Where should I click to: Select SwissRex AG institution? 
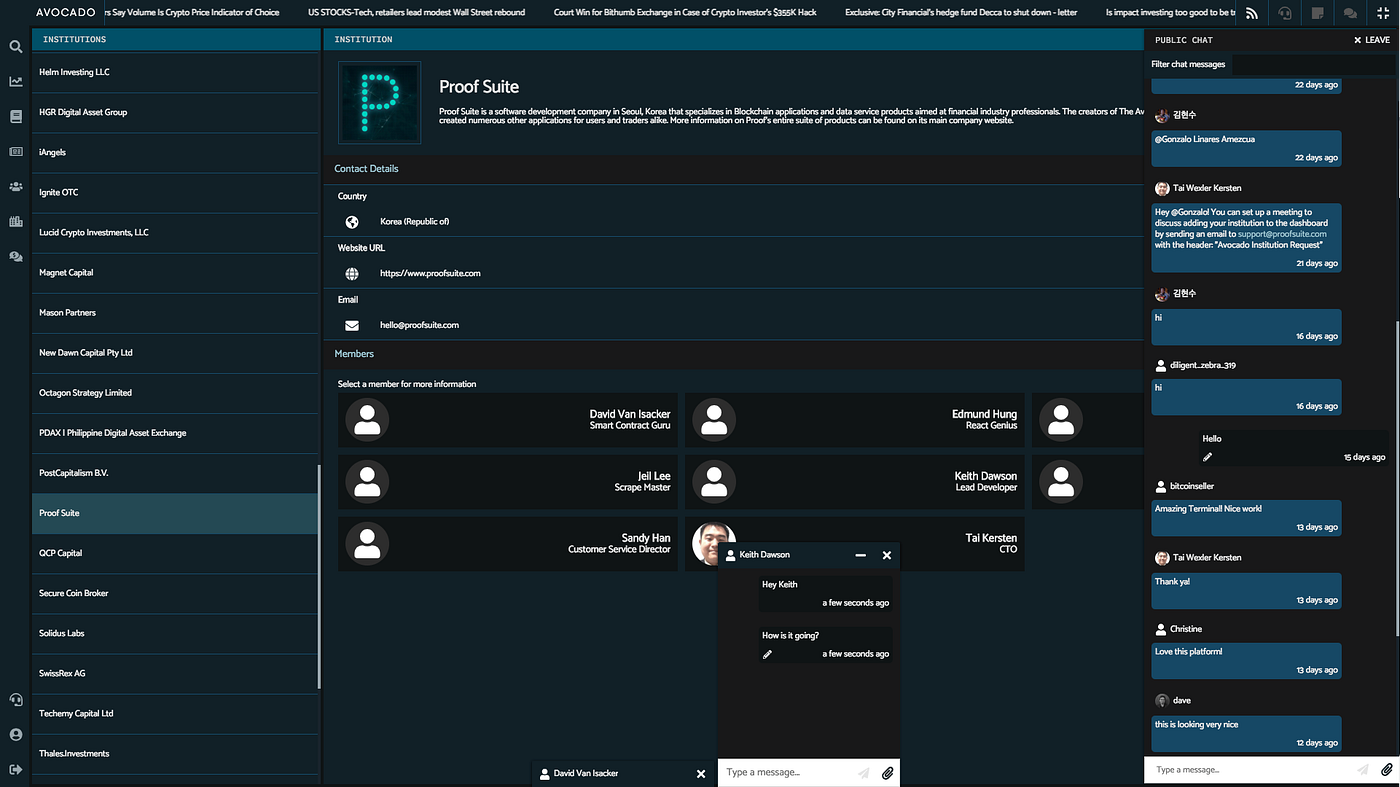pos(175,673)
